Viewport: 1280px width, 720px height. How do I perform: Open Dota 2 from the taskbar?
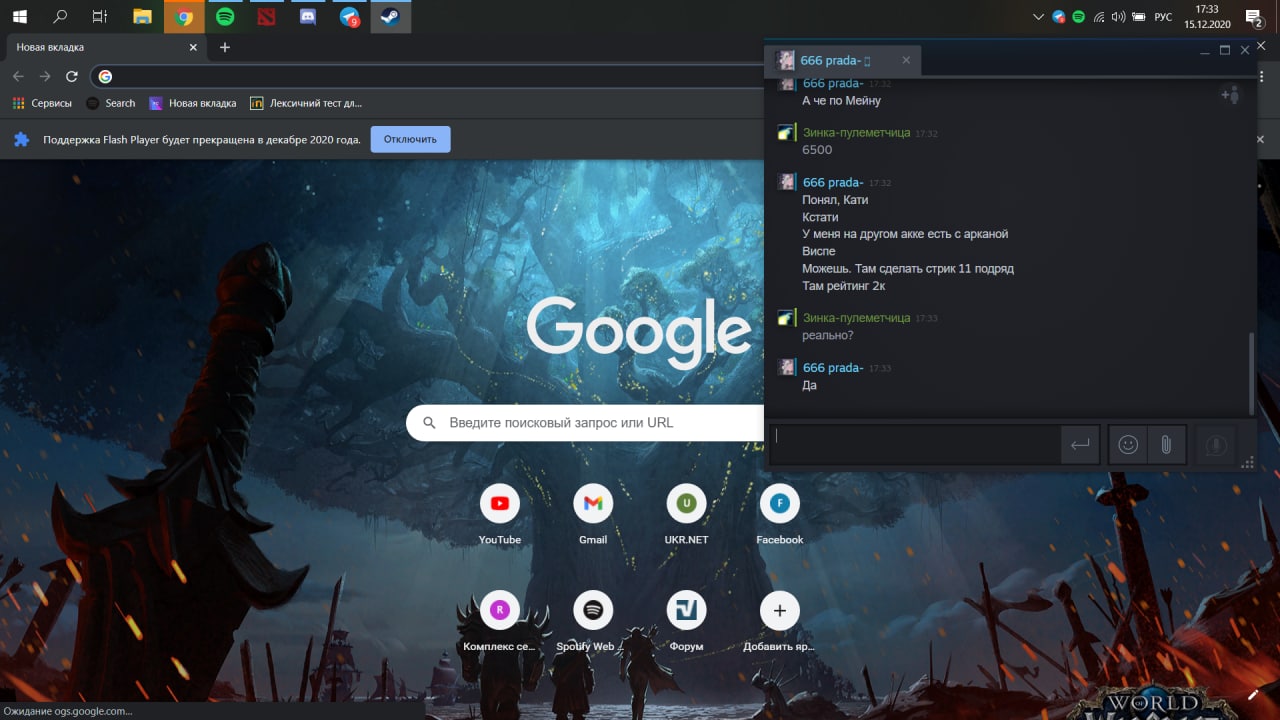266,16
